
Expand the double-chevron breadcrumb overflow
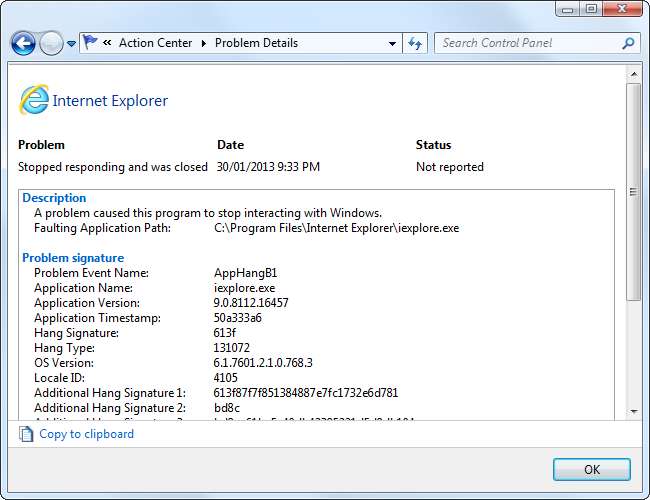(108, 43)
